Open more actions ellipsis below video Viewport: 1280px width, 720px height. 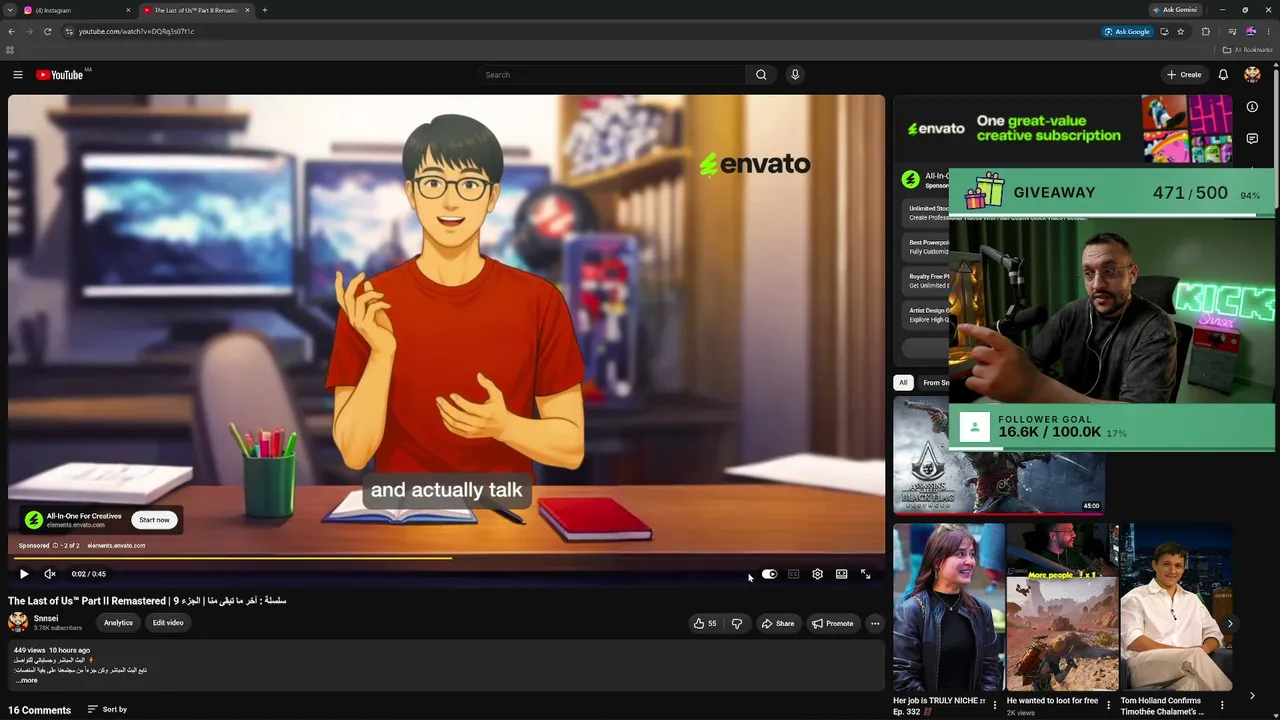click(875, 623)
